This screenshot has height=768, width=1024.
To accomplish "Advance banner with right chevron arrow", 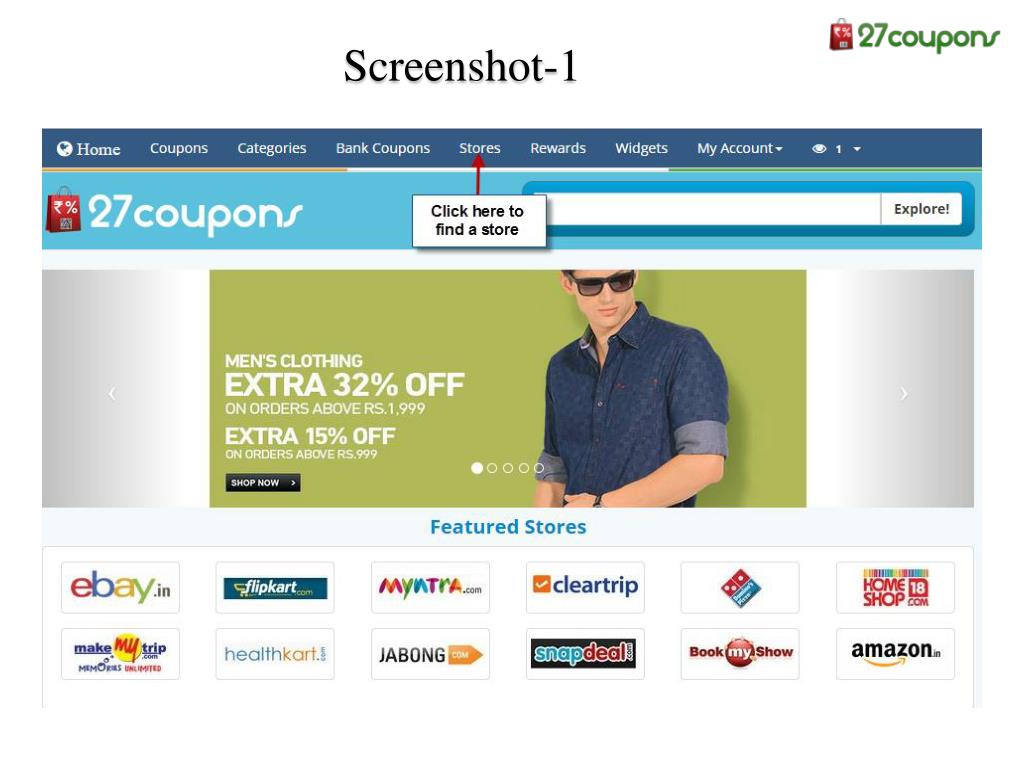I will [903, 393].
